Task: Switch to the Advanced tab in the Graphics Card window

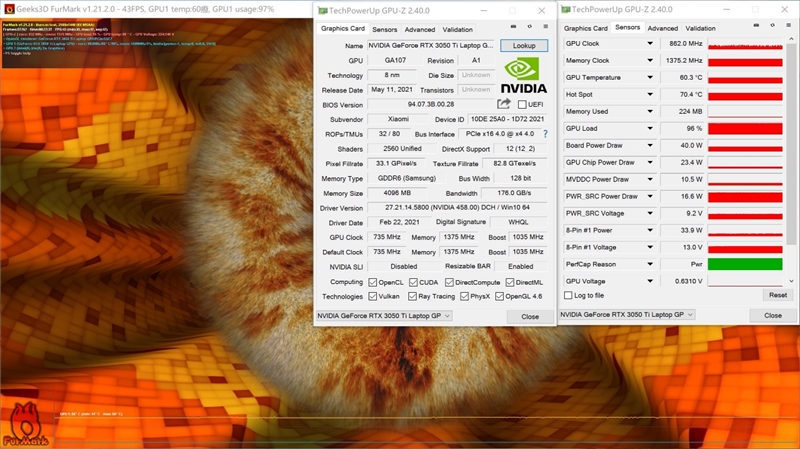Action: [x=419, y=30]
